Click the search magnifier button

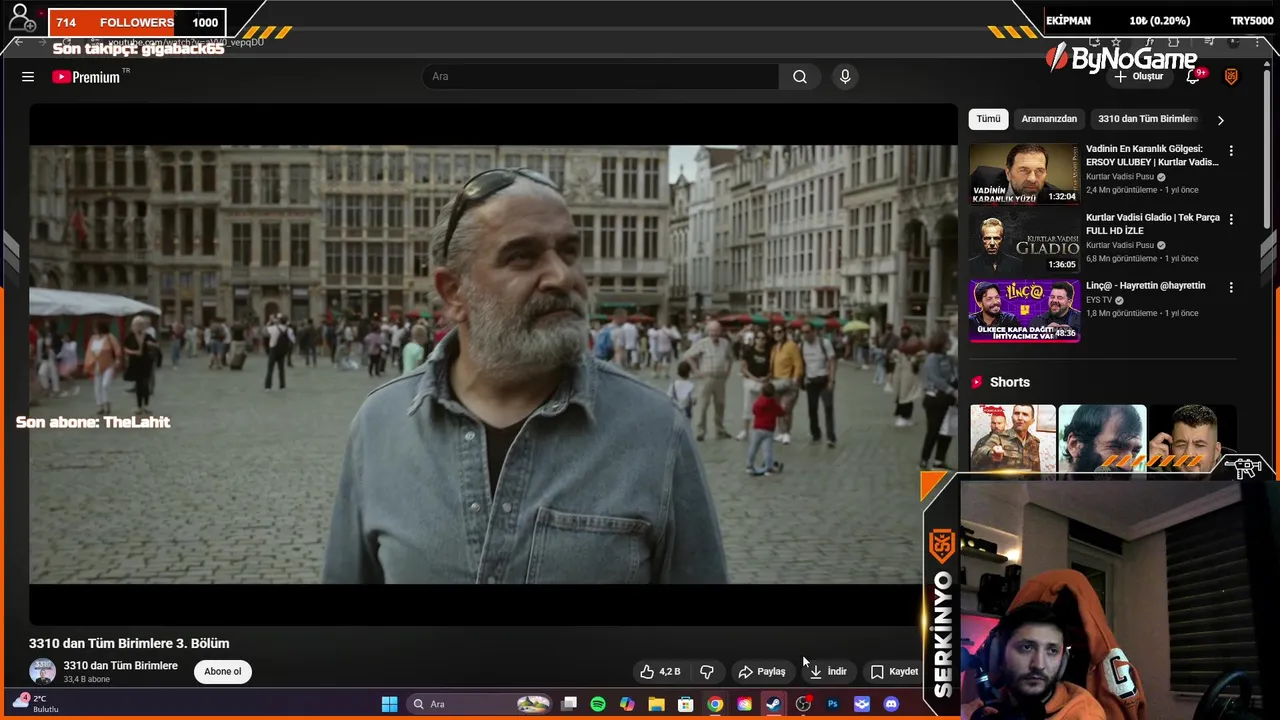pyautogui.click(x=800, y=77)
